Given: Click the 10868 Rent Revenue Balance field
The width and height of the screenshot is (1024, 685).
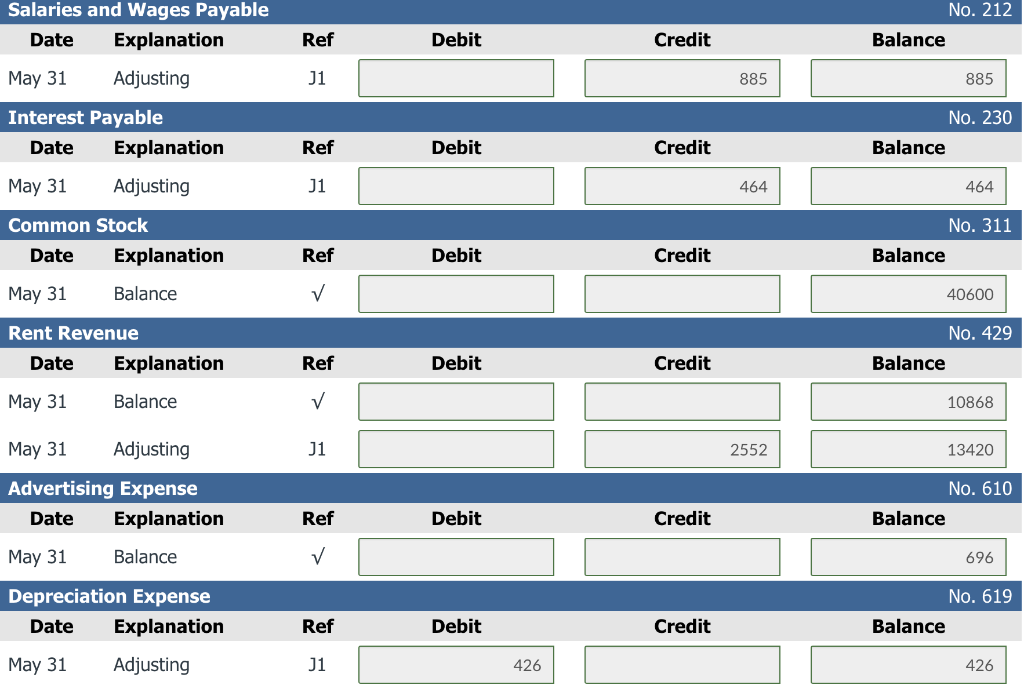Looking at the screenshot, I should click(x=908, y=401).
